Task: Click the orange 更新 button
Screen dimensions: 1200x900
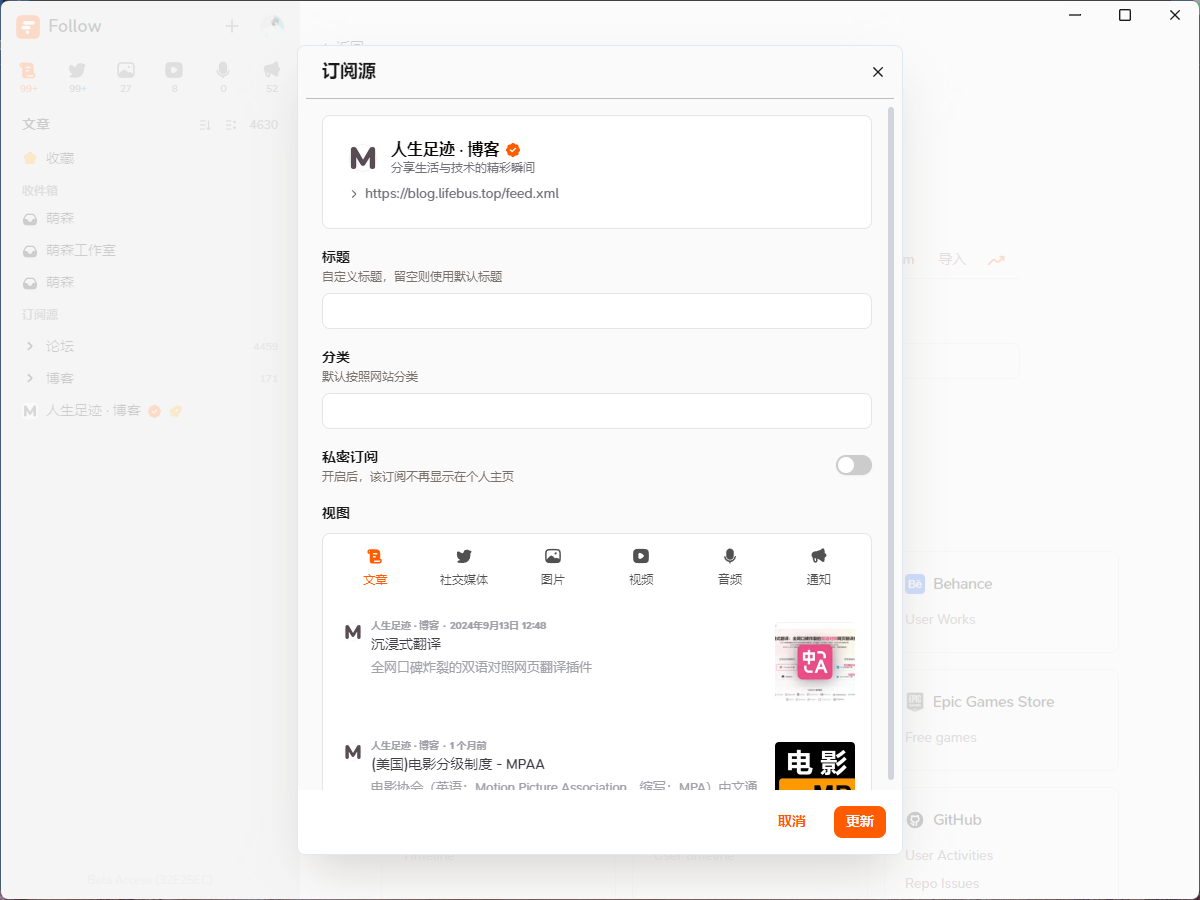Action: (859, 821)
